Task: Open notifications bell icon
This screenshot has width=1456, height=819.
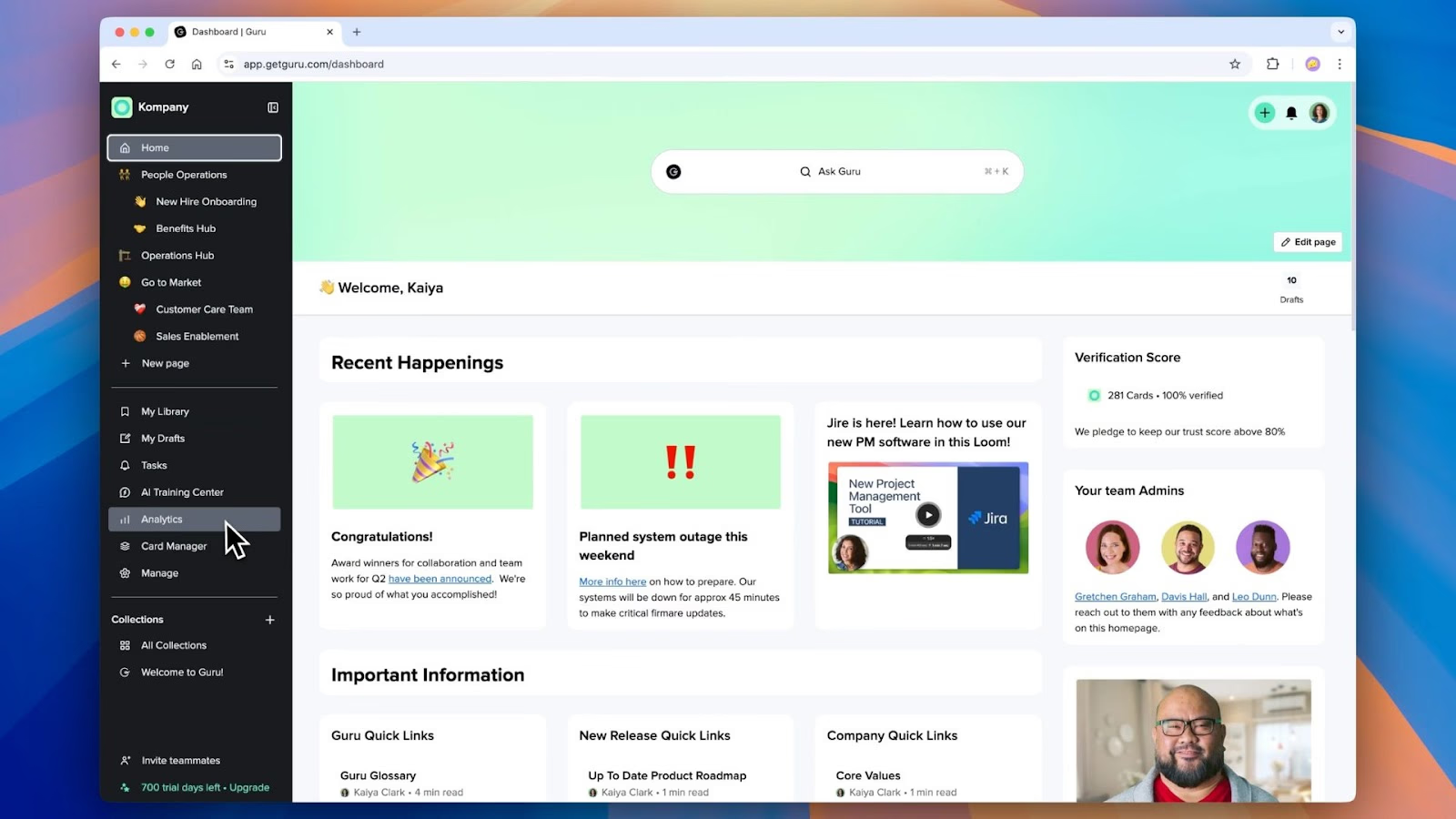Action: click(1291, 113)
